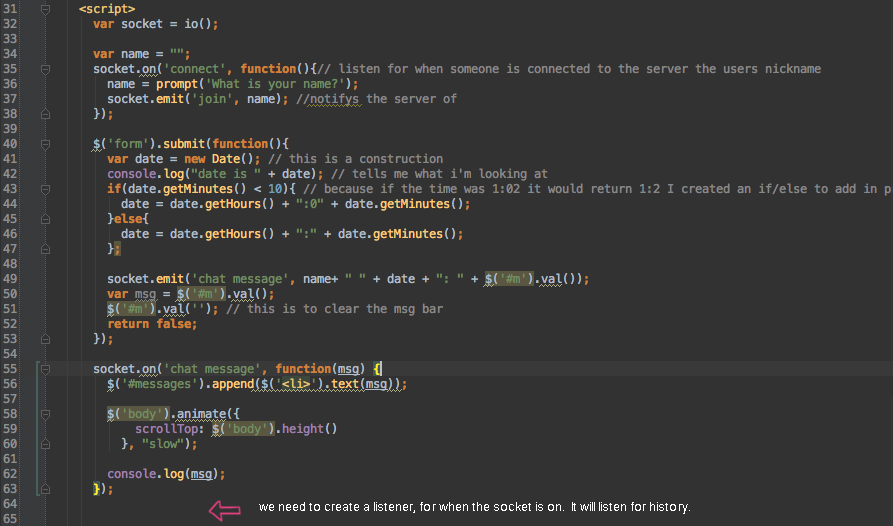Click the comment text "tells me what i'm looking at"

click(x=439, y=174)
